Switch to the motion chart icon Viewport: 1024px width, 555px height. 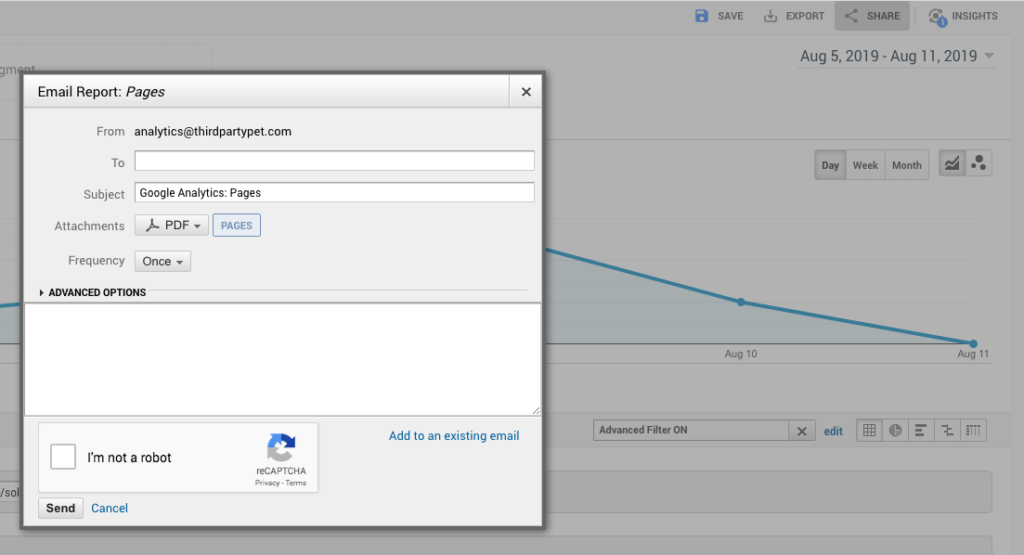click(979, 165)
